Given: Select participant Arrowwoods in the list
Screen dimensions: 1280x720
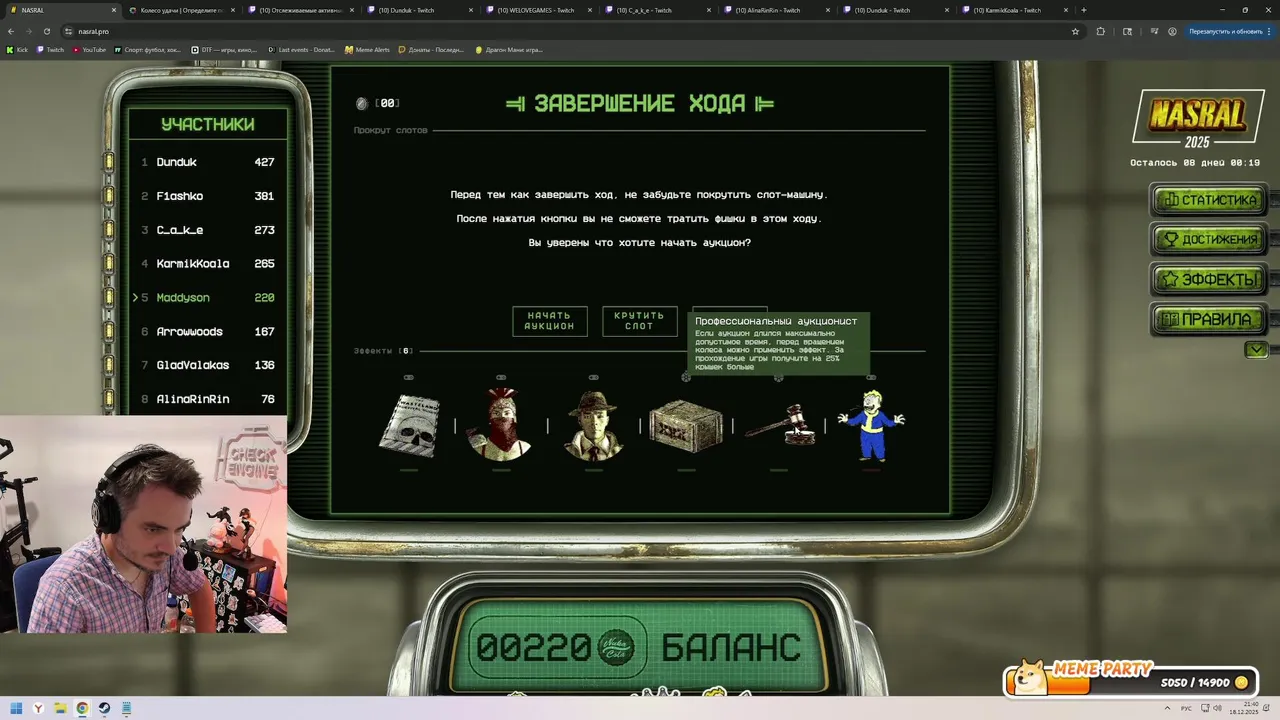Looking at the screenshot, I should click(x=207, y=332).
